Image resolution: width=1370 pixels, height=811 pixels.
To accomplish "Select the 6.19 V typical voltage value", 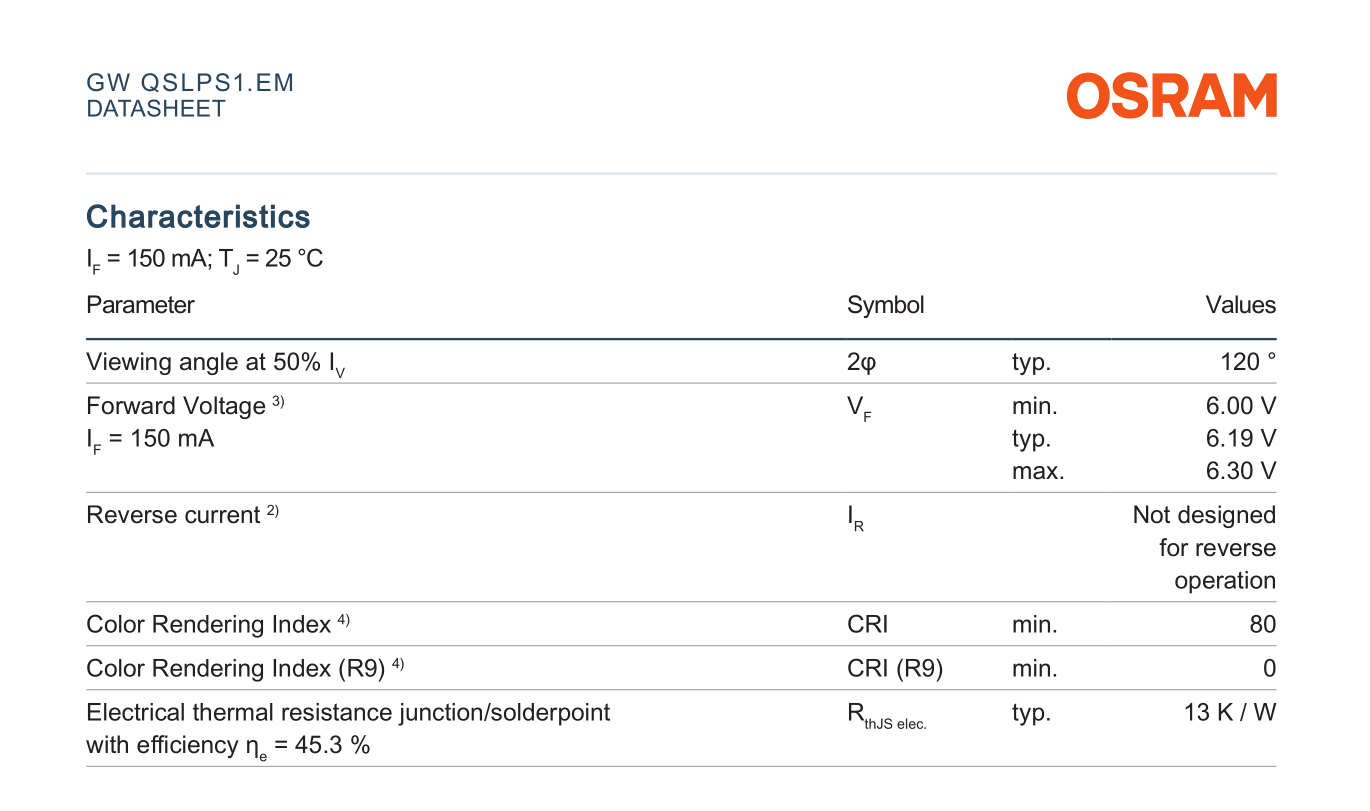I will pyautogui.click(x=1241, y=438).
